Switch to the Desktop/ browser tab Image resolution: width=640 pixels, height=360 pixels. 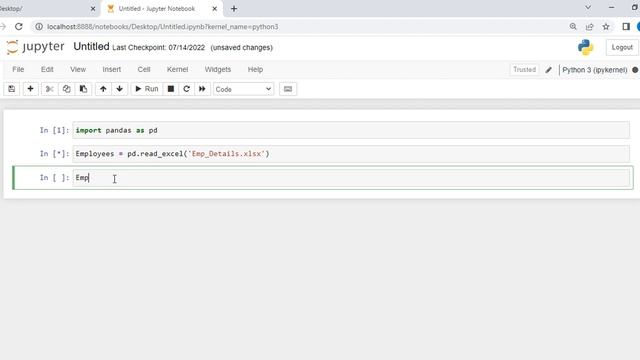coord(48,9)
